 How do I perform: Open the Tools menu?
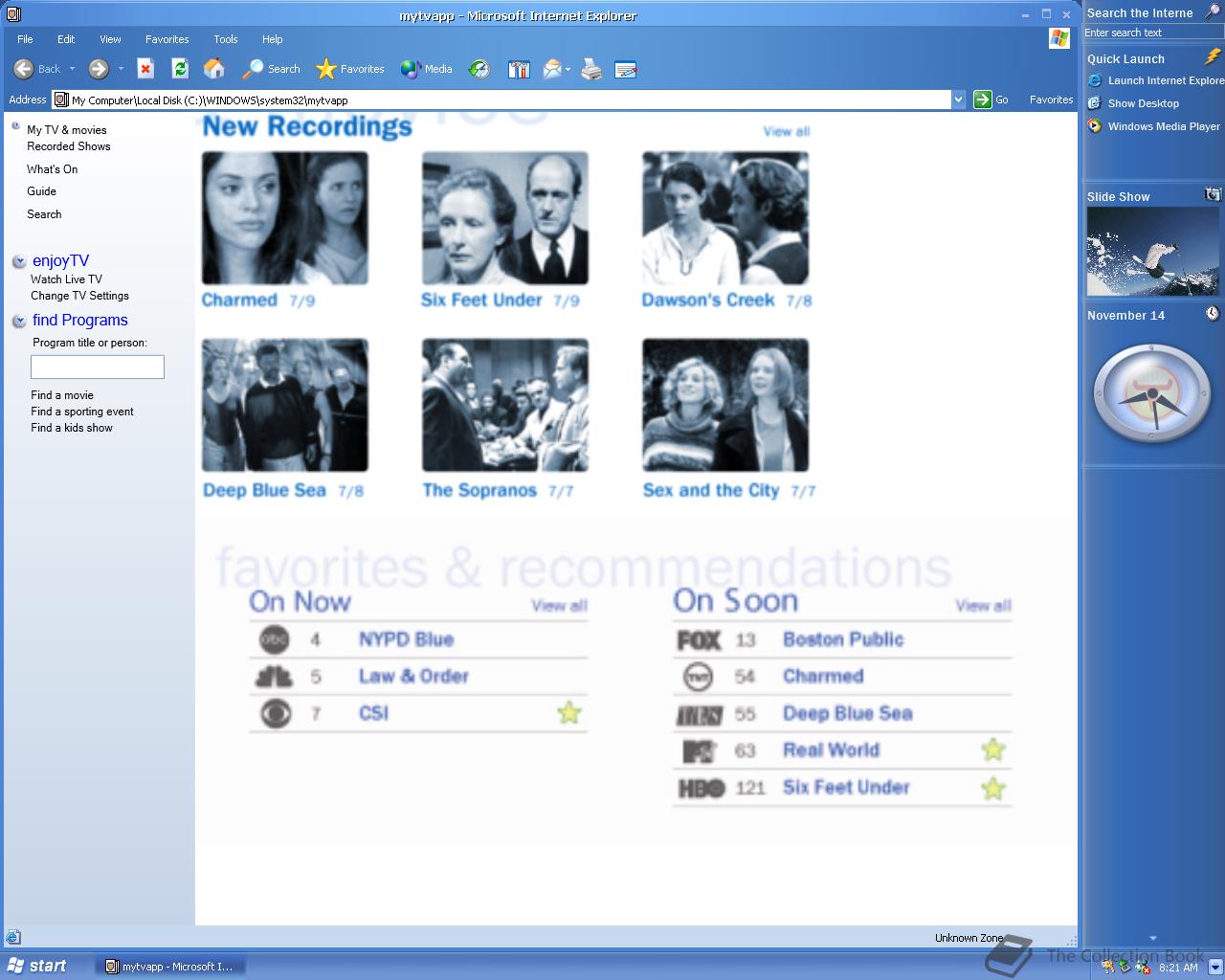point(226,39)
